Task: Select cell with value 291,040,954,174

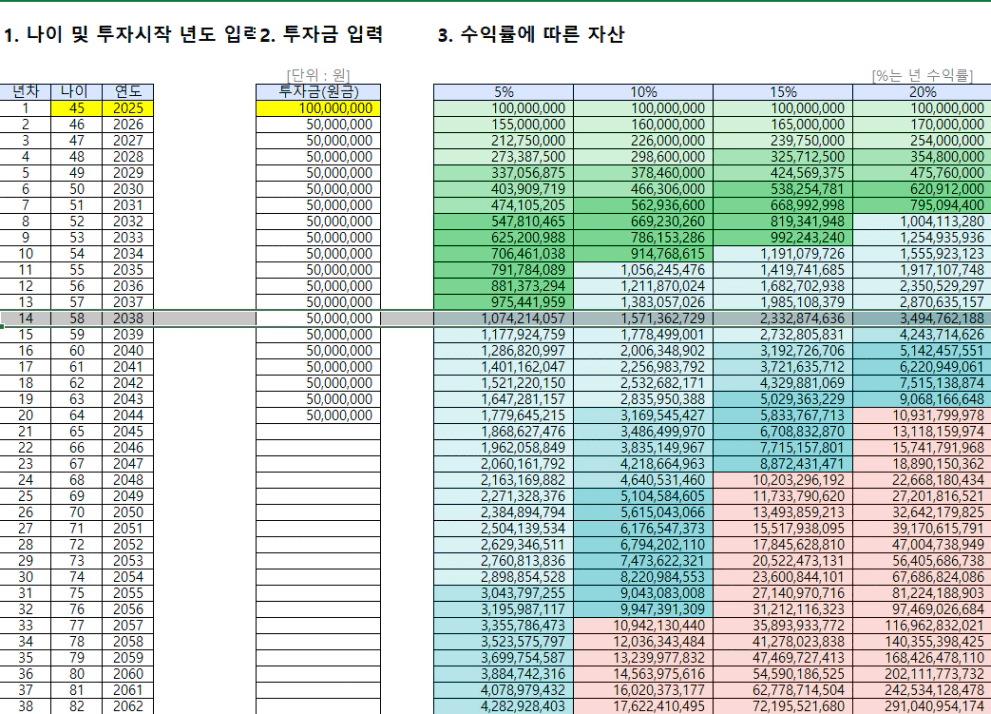Action: tap(922, 706)
